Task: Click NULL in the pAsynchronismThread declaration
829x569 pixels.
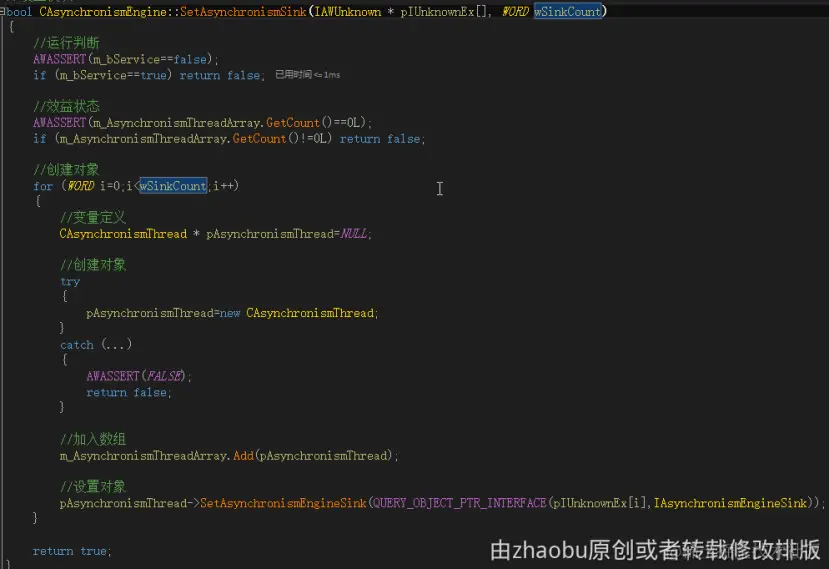Action: (354, 234)
